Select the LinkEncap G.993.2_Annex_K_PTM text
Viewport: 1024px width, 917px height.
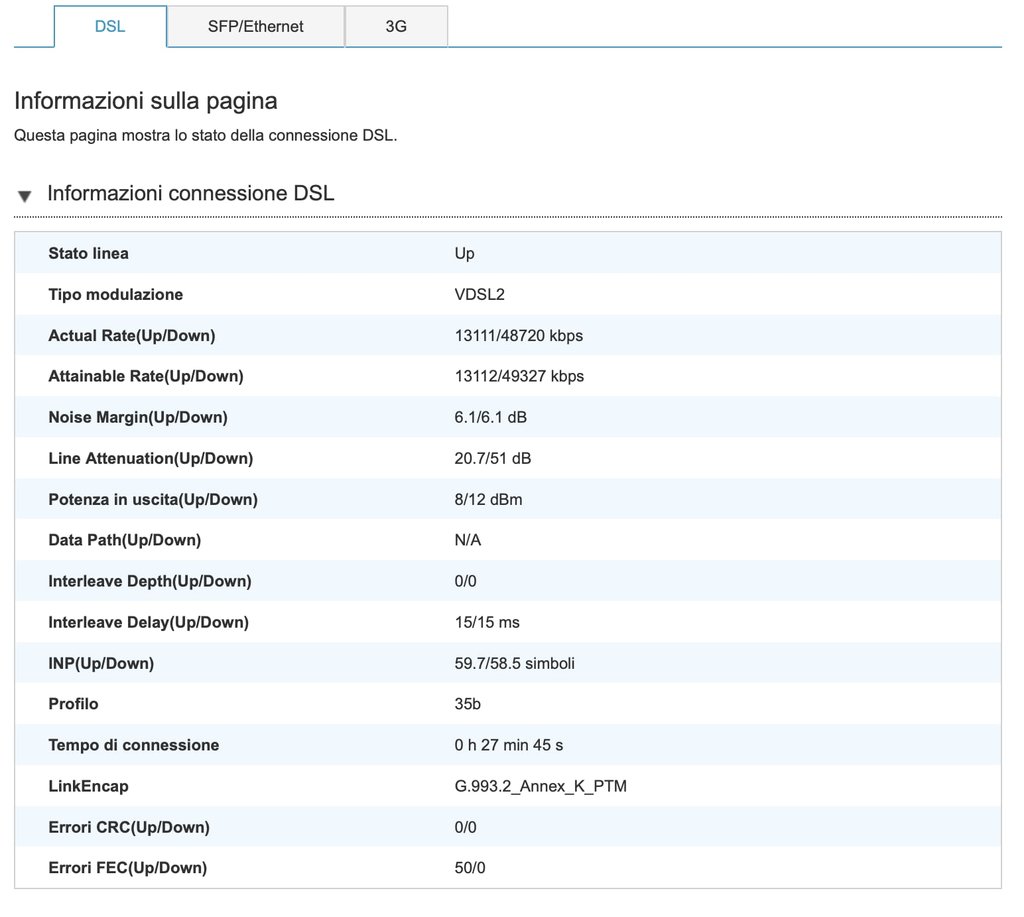[x=540, y=787]
